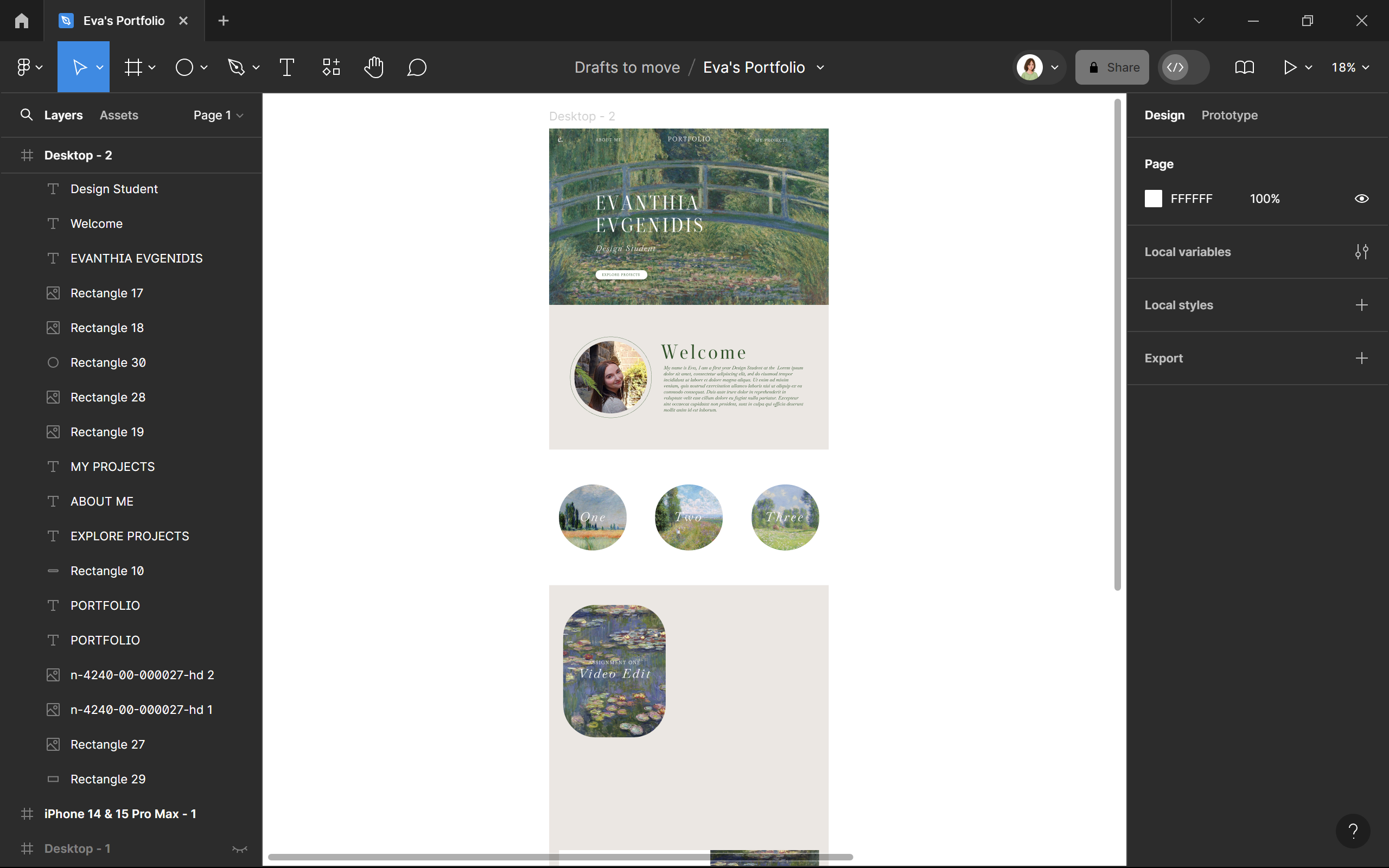Click the vertical canvas scrollbar
This screenshot has width=1389, height=868.
(x=1117, y=344)
